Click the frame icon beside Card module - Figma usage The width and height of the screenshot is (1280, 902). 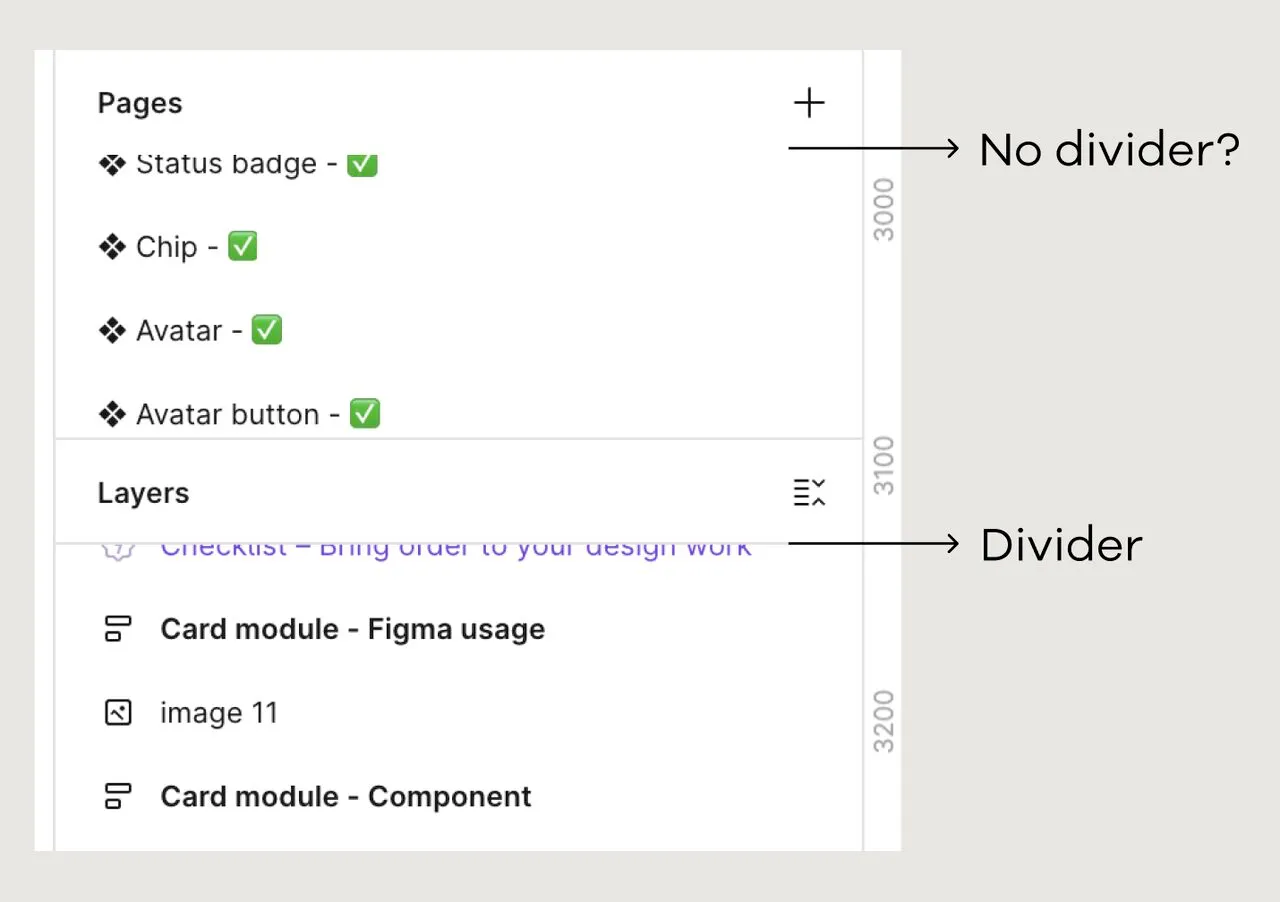118,629
